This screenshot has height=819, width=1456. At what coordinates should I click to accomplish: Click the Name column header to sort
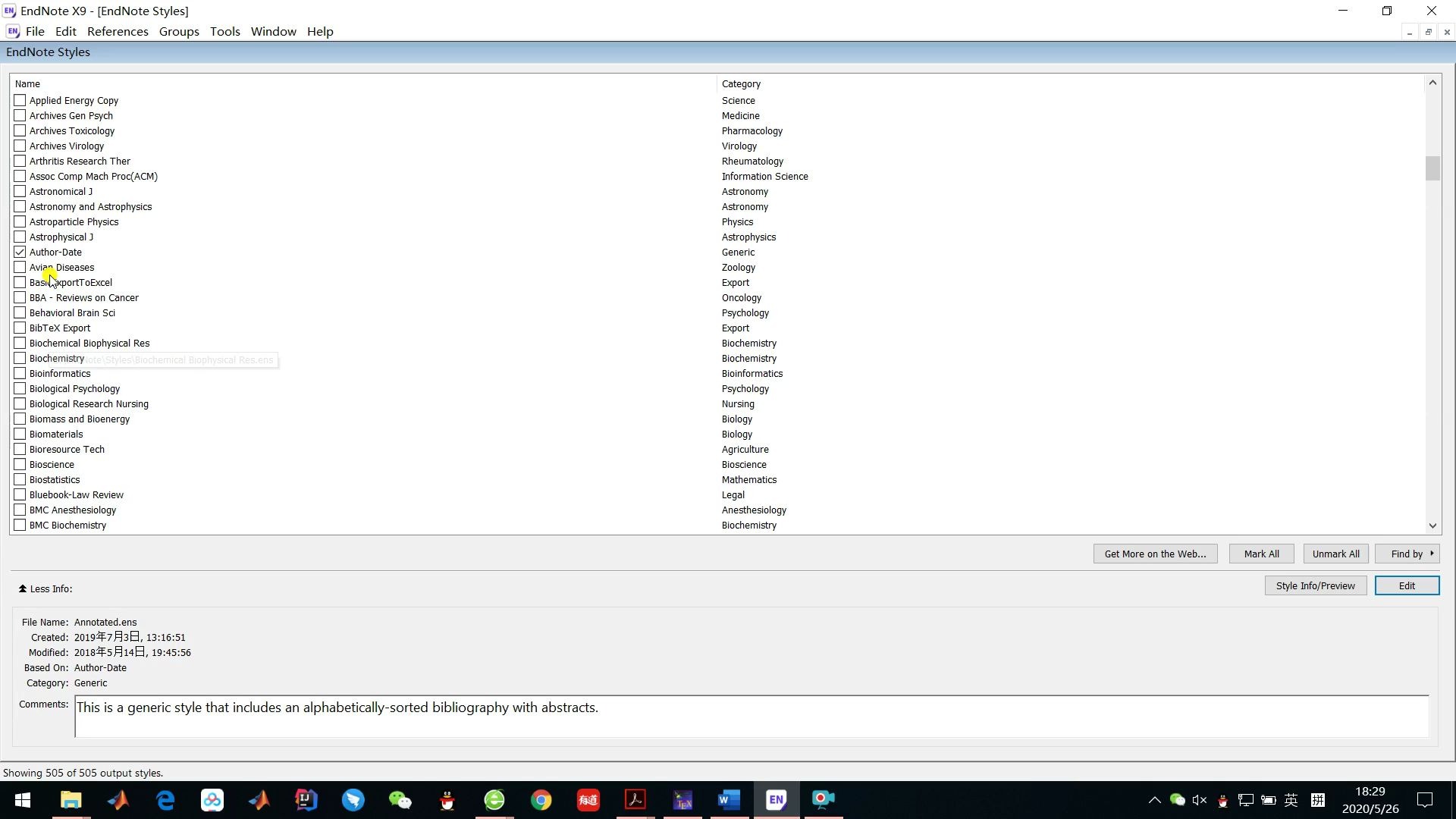pos(27,83)
